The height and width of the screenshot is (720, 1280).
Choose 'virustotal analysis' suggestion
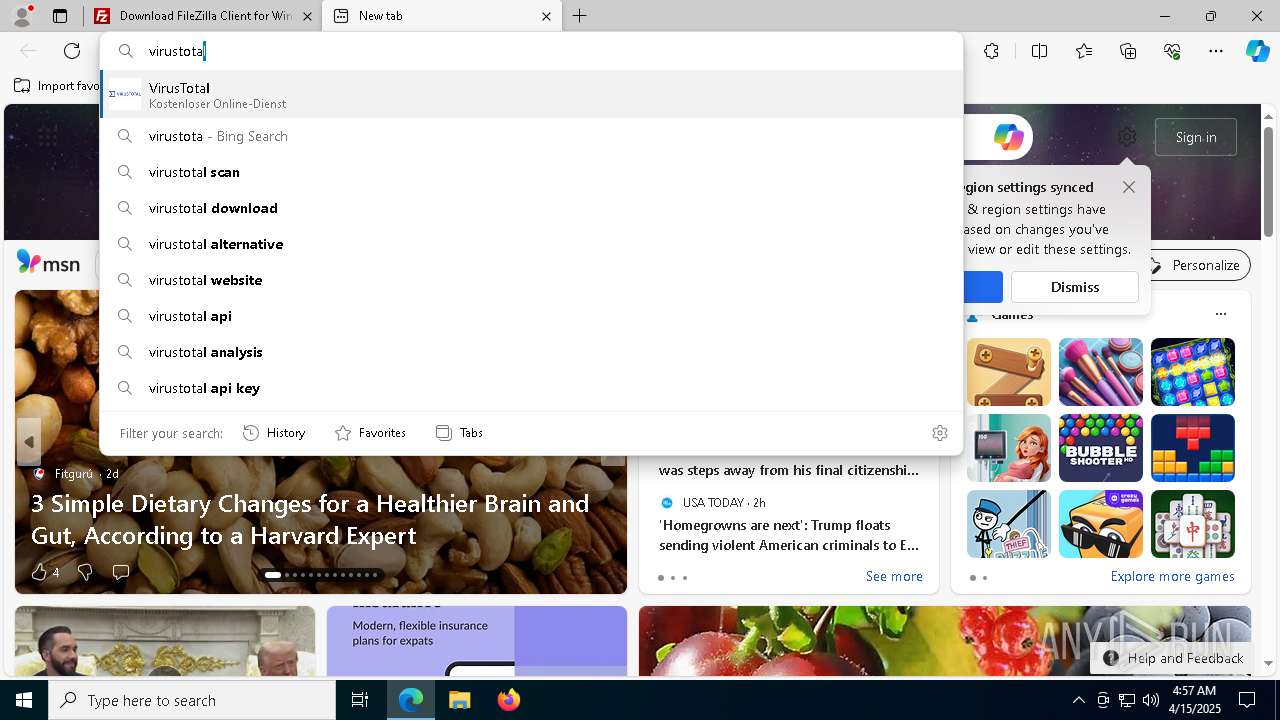[531, 352]
